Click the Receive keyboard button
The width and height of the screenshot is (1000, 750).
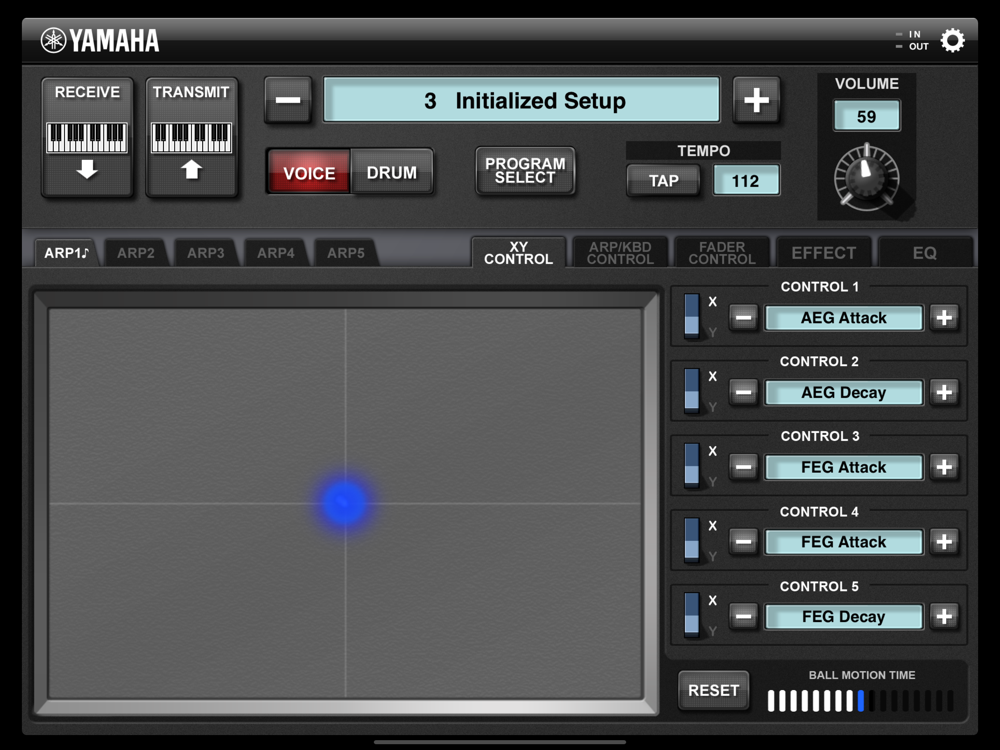point(87,137)
